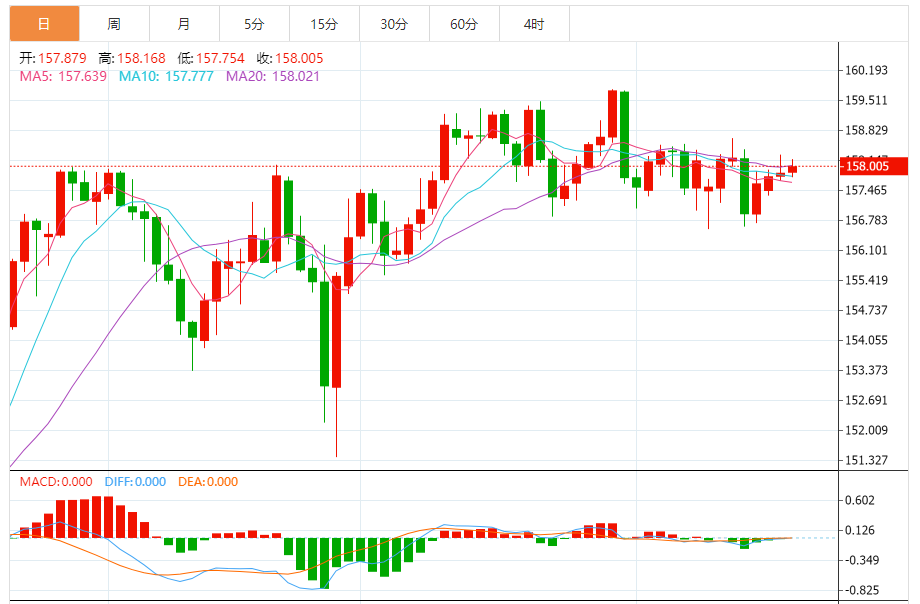
Task: Click the 160.193 price axis label
Action: coord(866,70)
